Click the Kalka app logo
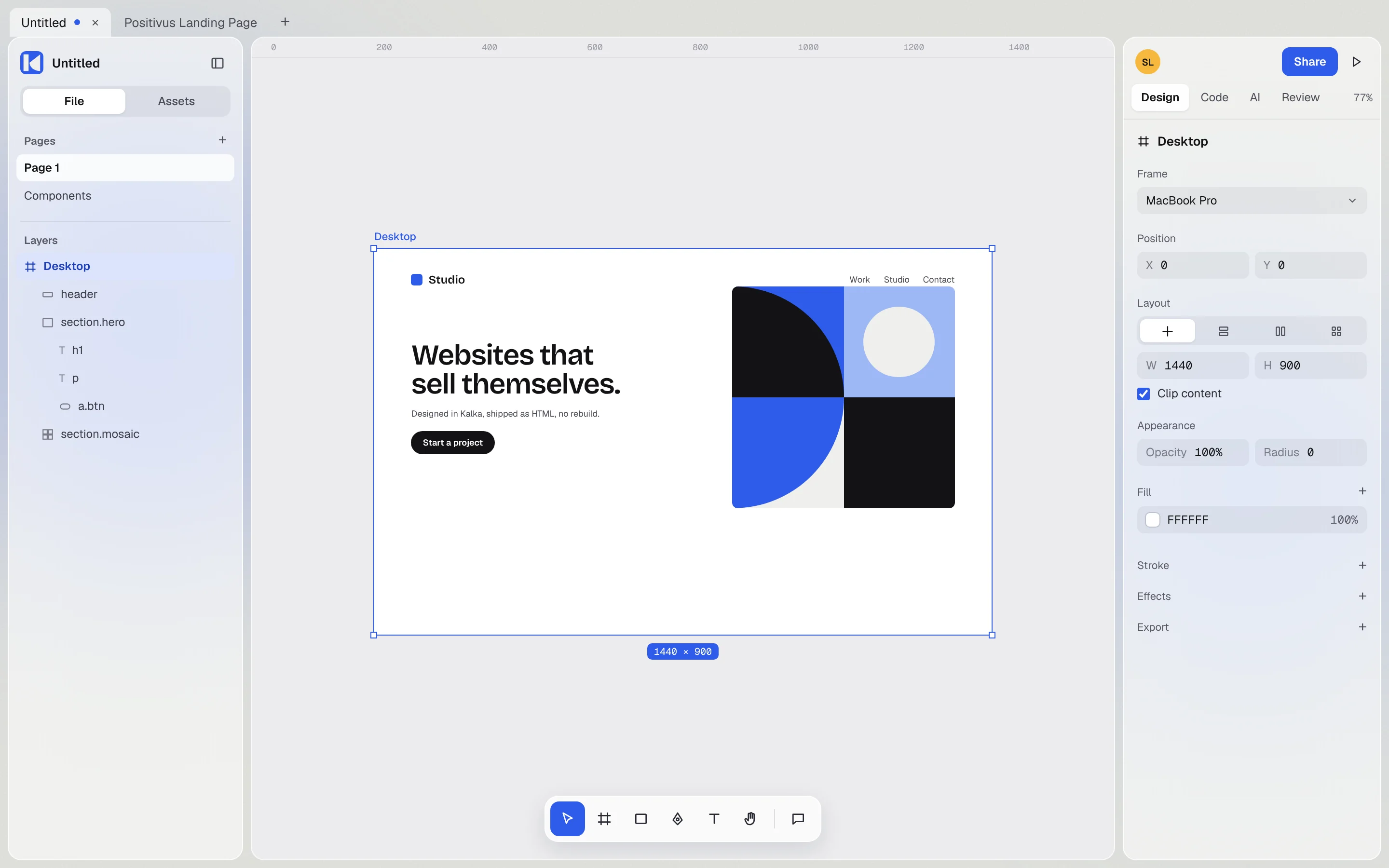 (x=31, y=63)
